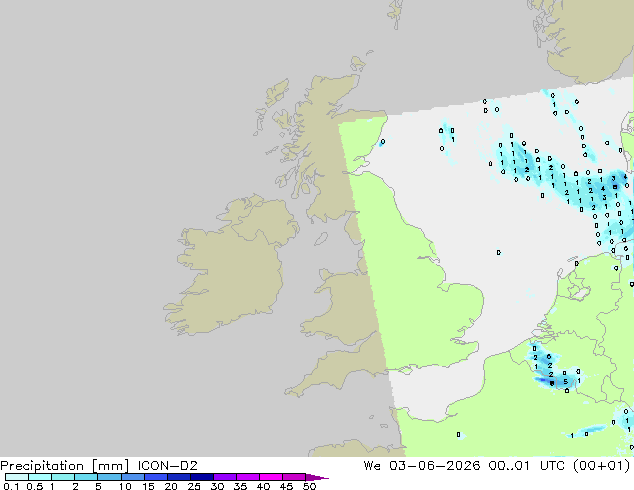Click the 0.1 to 0.5 mm legend swatch
This screenshot has height=490, width=634.
[x=17, y=477]
